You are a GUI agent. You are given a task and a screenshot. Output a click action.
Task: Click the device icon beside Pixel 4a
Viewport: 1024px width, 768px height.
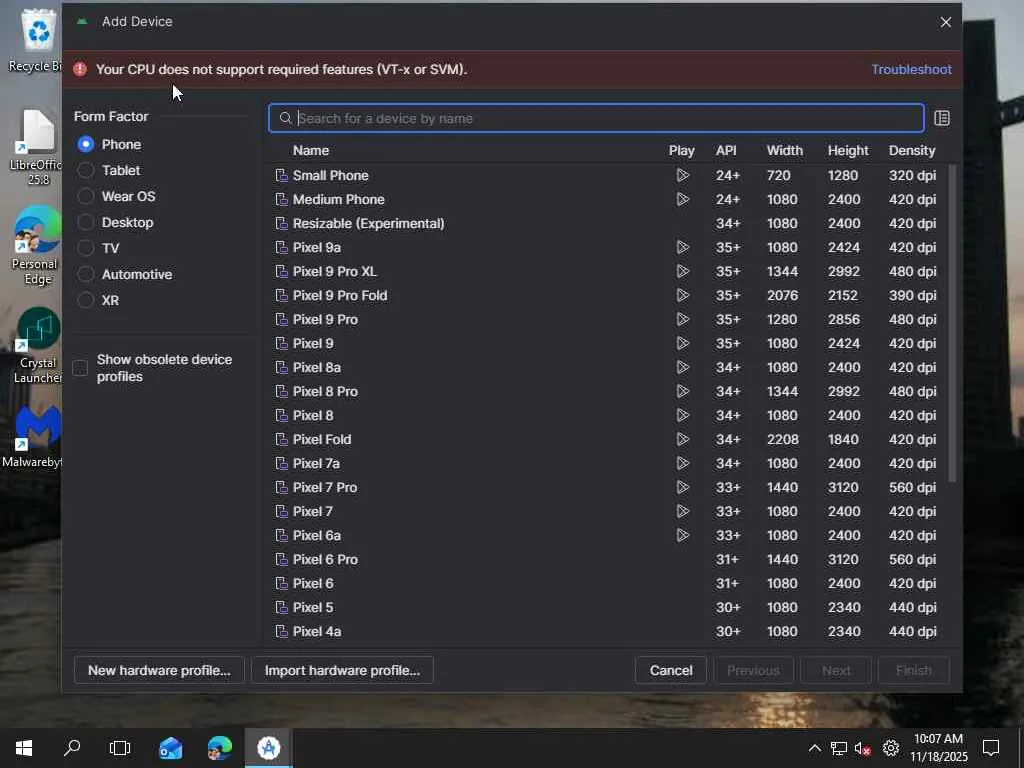point(281,632)
